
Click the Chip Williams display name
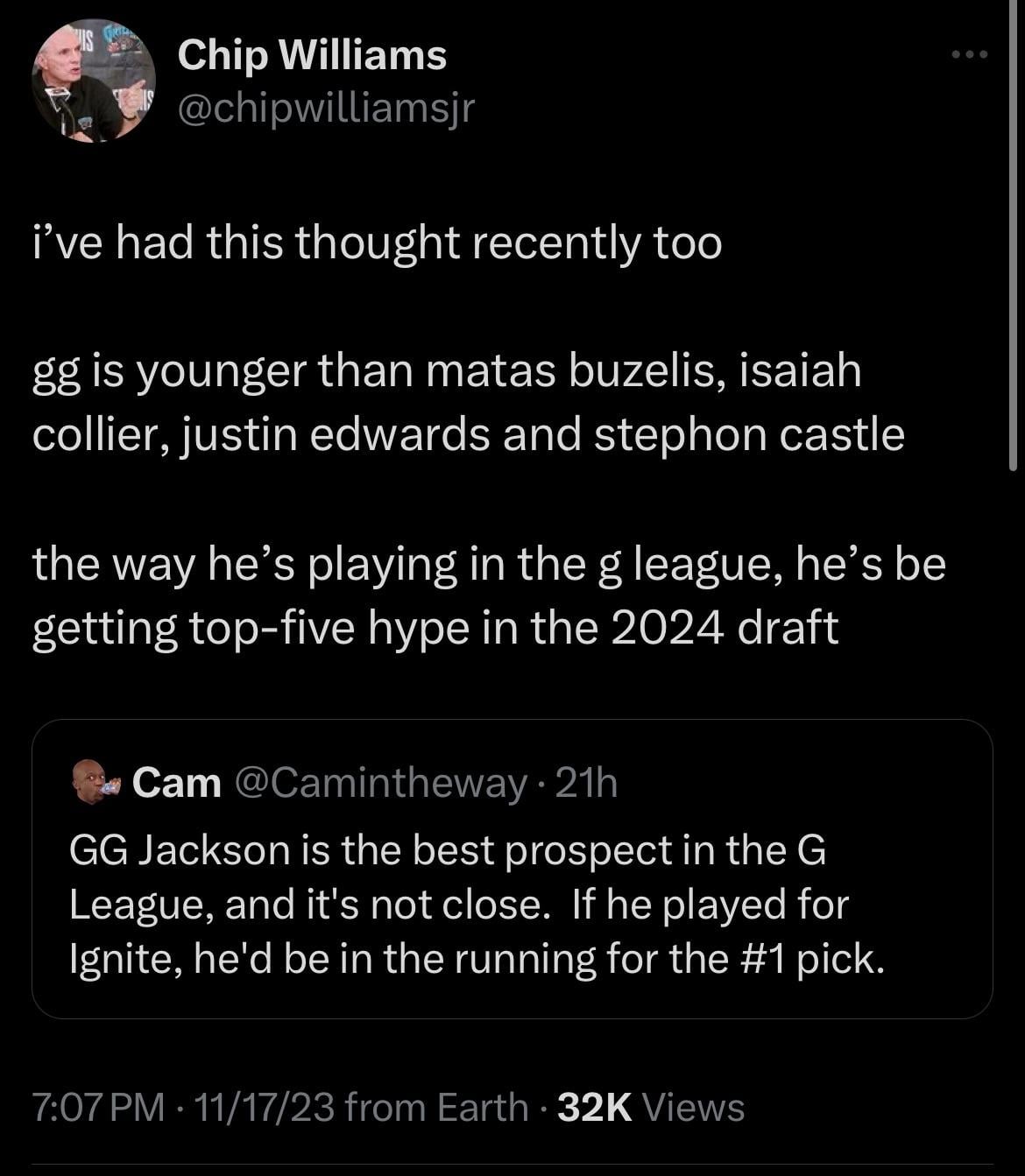[x=312, y=55]
